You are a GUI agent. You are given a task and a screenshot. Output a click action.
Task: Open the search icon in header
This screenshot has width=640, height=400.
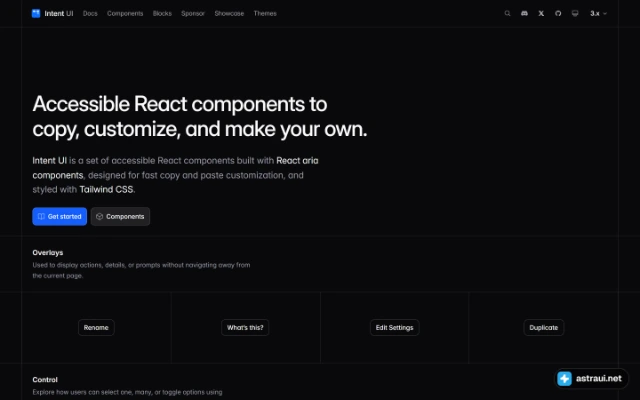click(x=507, y=13)
